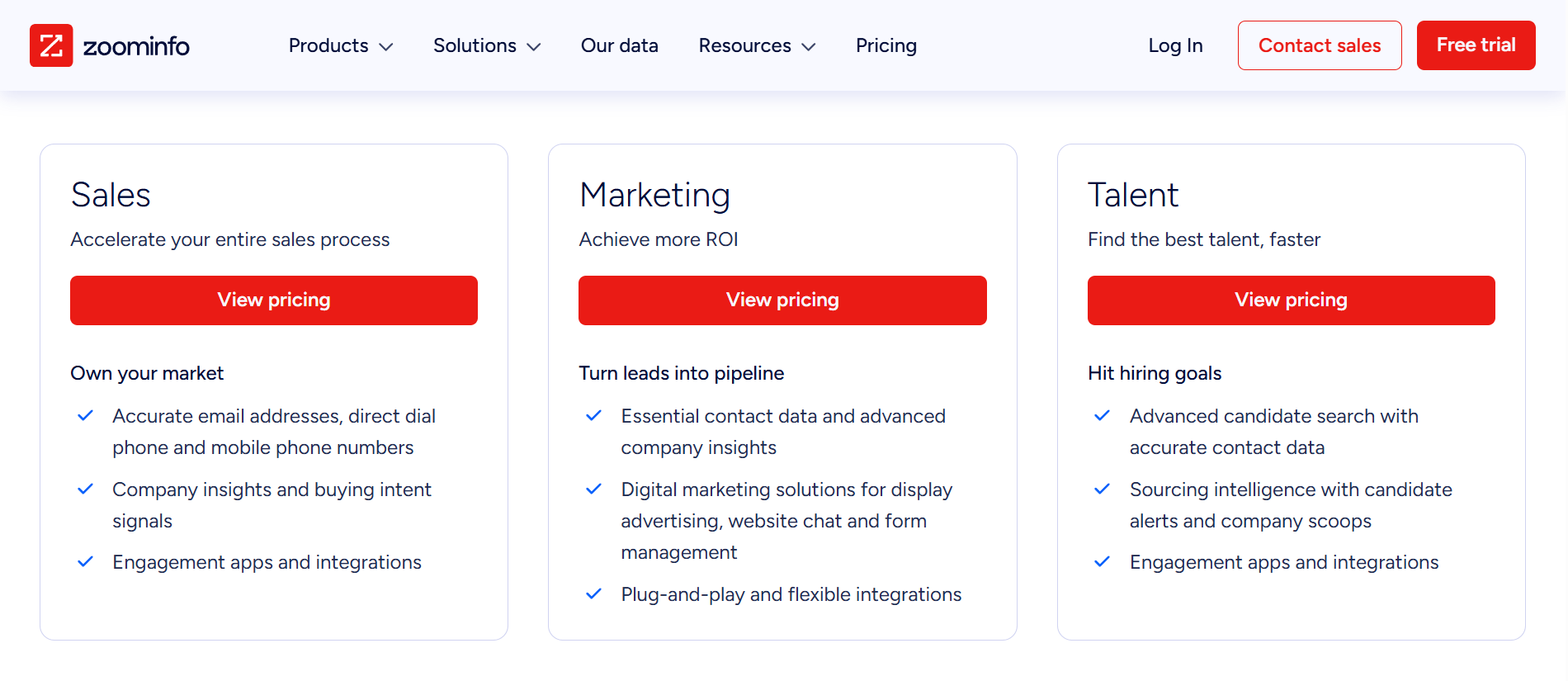Image resolution: width=1568 pixels, height=681 pixels.
Task: Click 'Digital marketing solutions for display' text
Action: click(786, 489)
